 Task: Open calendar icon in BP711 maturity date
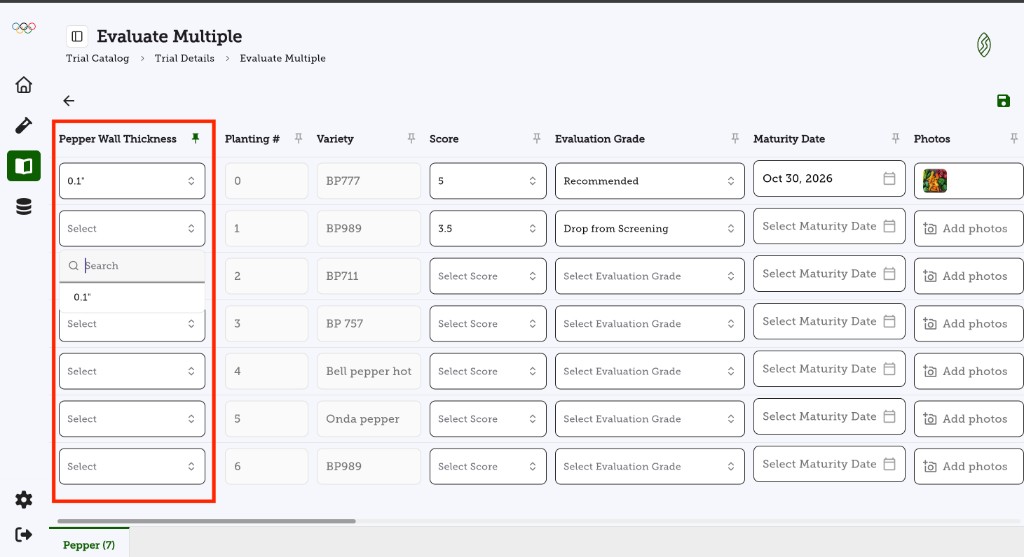coord(889,274)
